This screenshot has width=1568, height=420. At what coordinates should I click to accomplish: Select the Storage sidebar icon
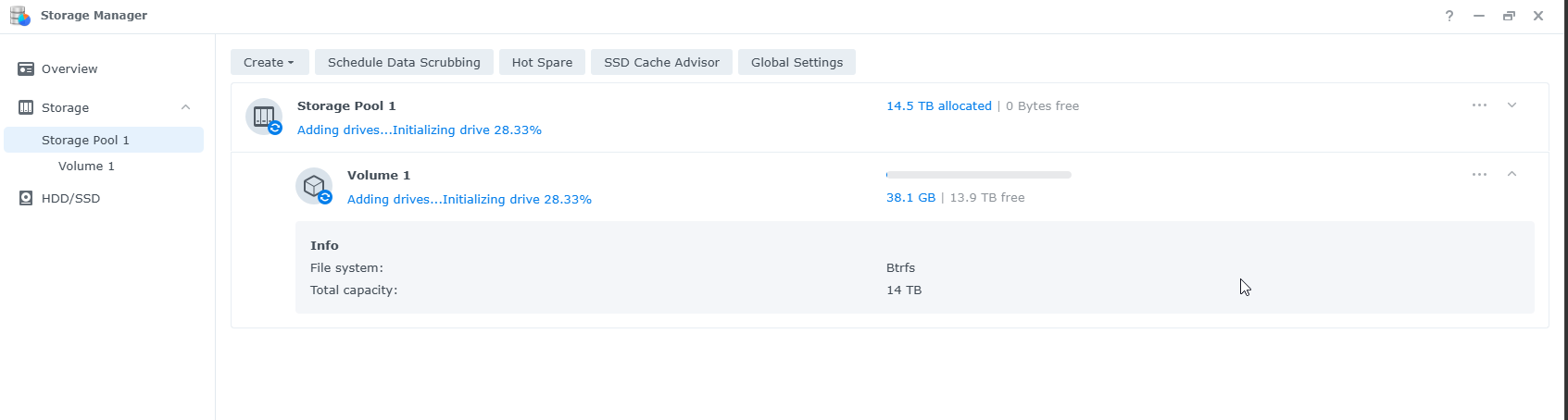[26, 107]
